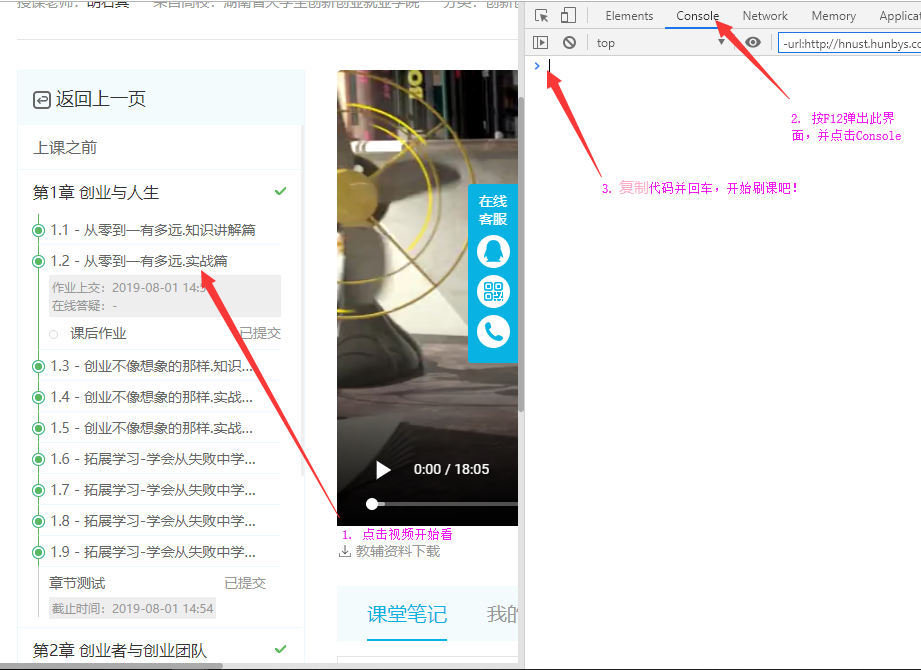Click the 返回上一页 back icon
Image resolution: width=921 pixels, height=670 pixels.
click(x=42, y=100)
